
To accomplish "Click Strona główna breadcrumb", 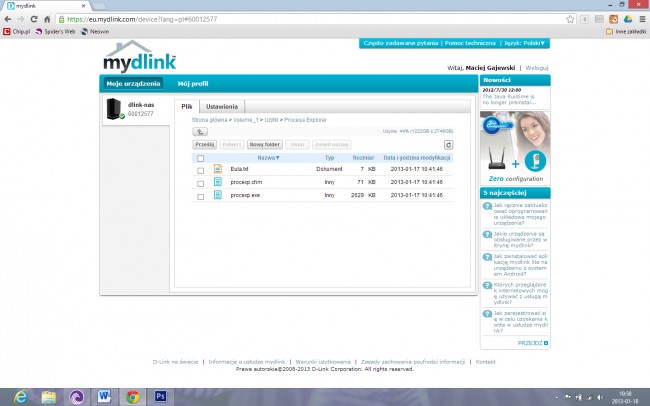I will 209,120.
